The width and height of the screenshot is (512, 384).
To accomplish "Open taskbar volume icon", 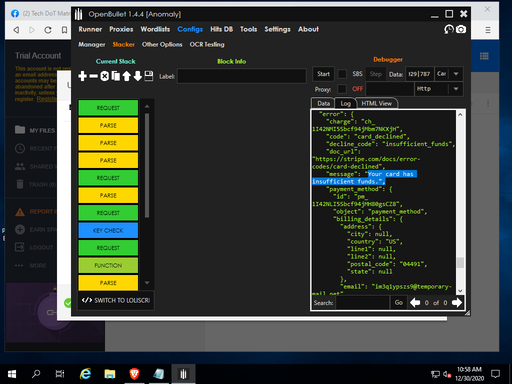I will (447, 374).
